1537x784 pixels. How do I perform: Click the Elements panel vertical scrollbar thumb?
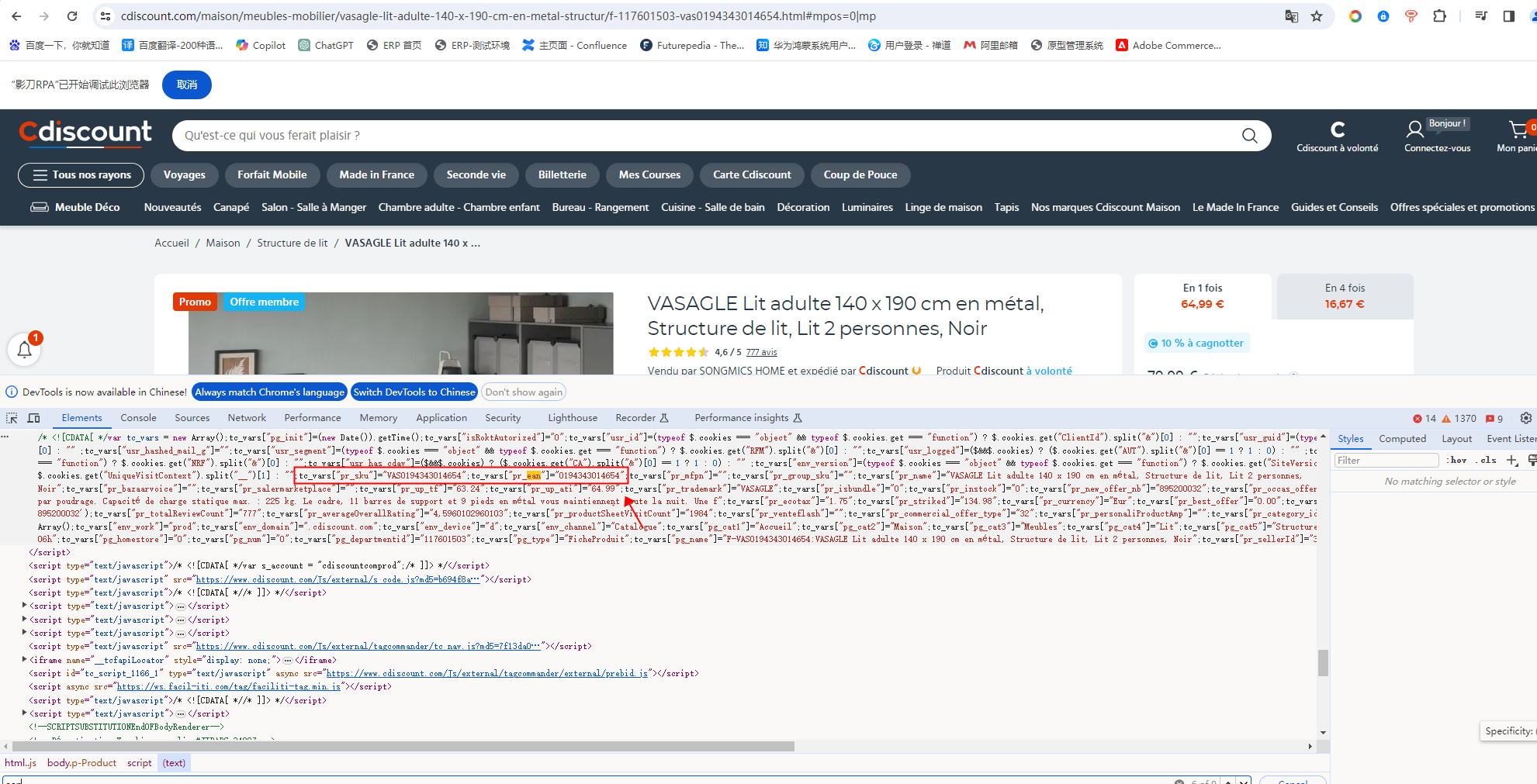coord(1323,663)
